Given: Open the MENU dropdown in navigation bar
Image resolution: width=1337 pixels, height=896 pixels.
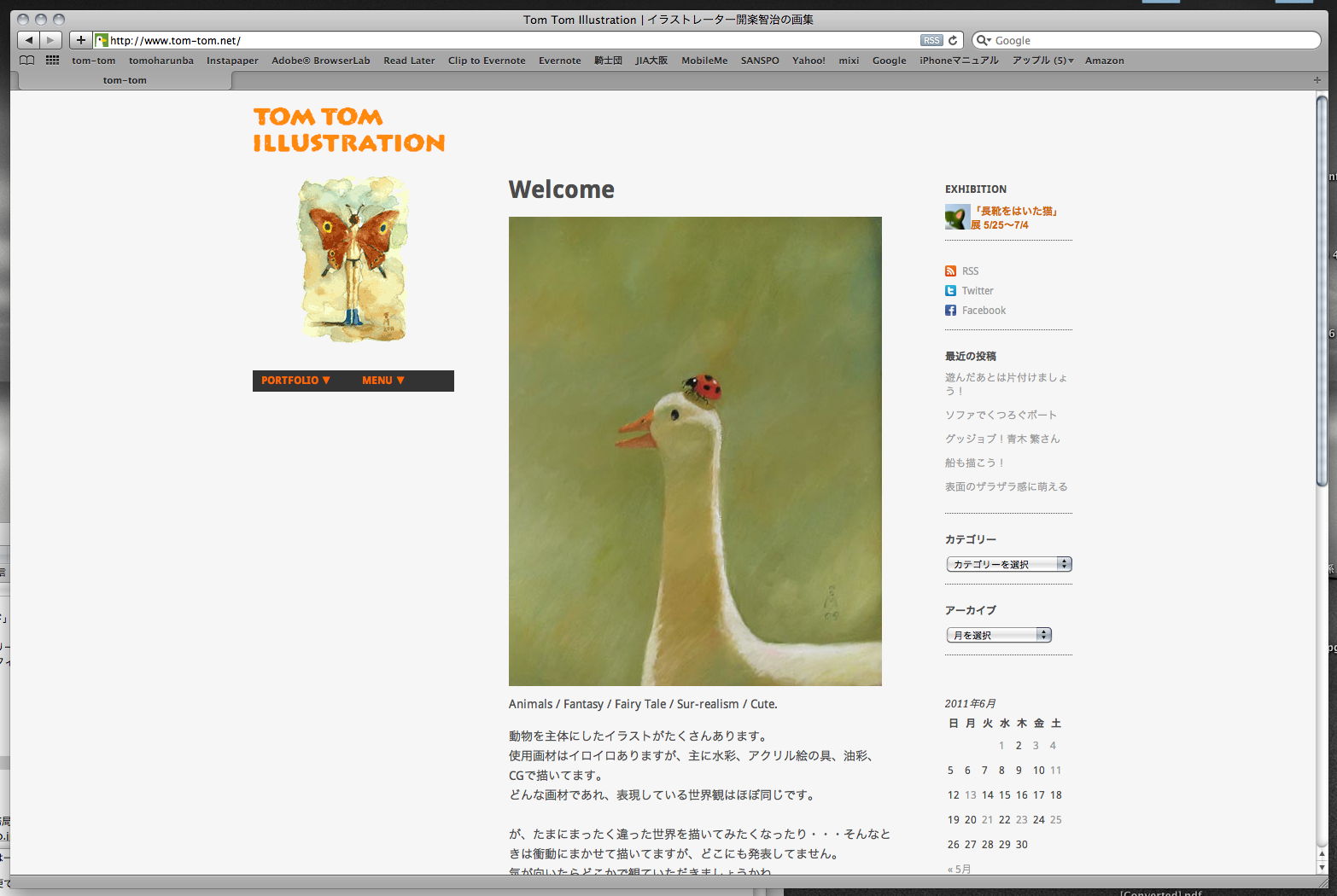Looking at the screenshot, I should [383, 381].
